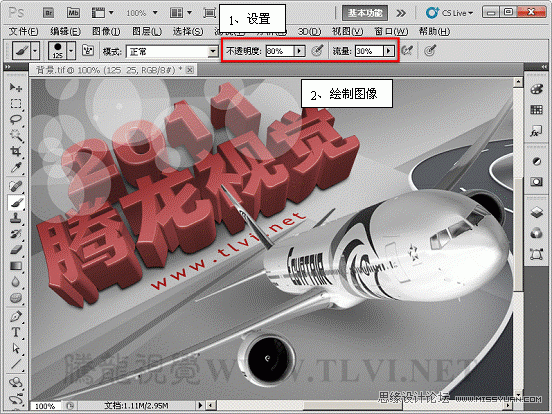The height and width of the screenshot is (414, 552).
Task: Open the tool preset picker arrow
Action: 35,51
